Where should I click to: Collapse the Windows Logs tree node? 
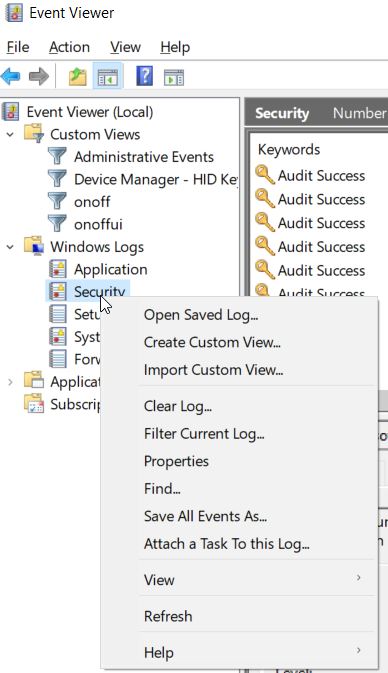point(10,247)
